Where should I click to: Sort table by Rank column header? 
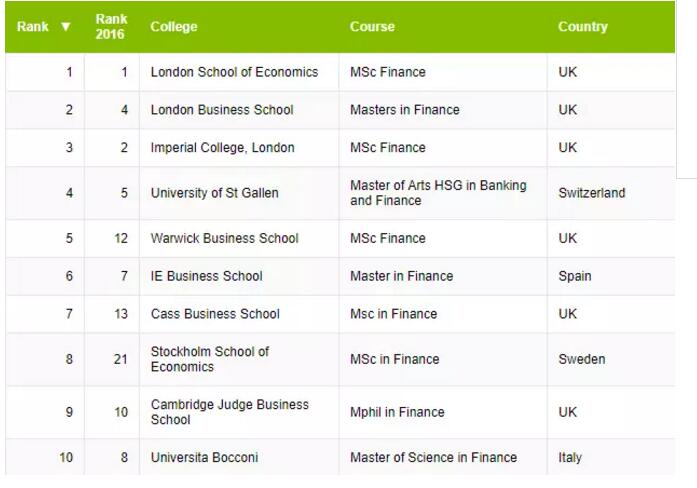[x=33, y=27]
